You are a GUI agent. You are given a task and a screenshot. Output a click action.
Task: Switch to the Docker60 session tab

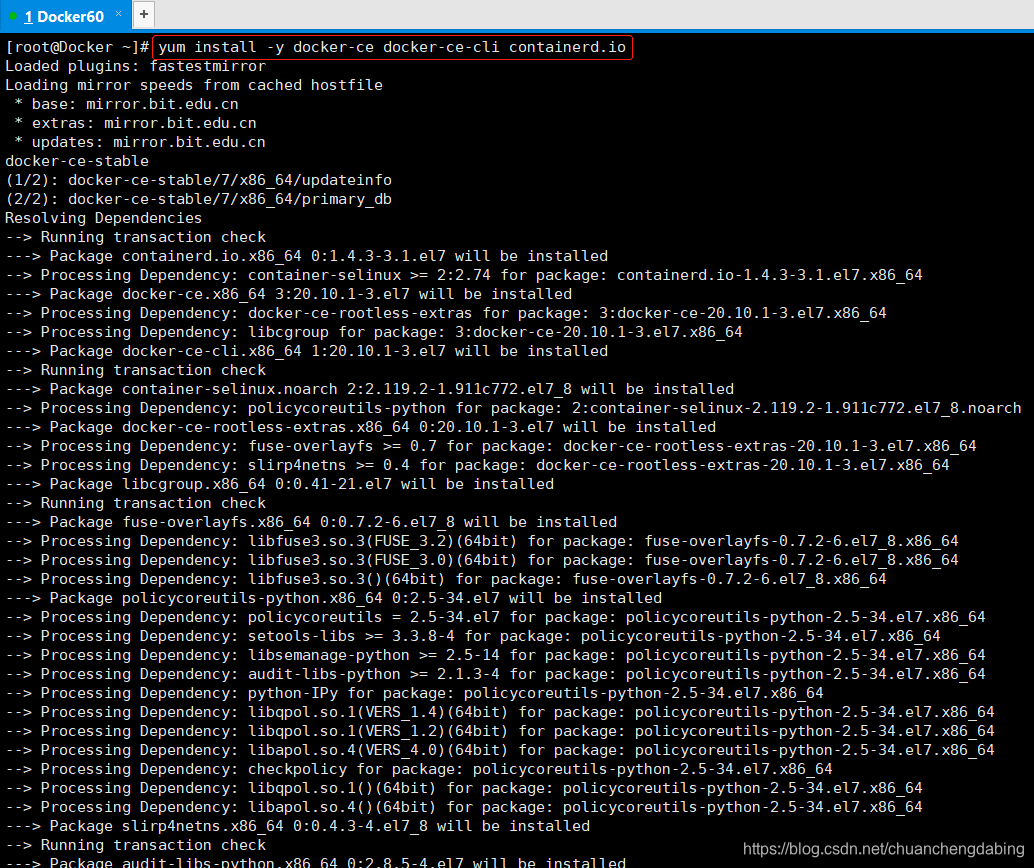coord(64,16)
